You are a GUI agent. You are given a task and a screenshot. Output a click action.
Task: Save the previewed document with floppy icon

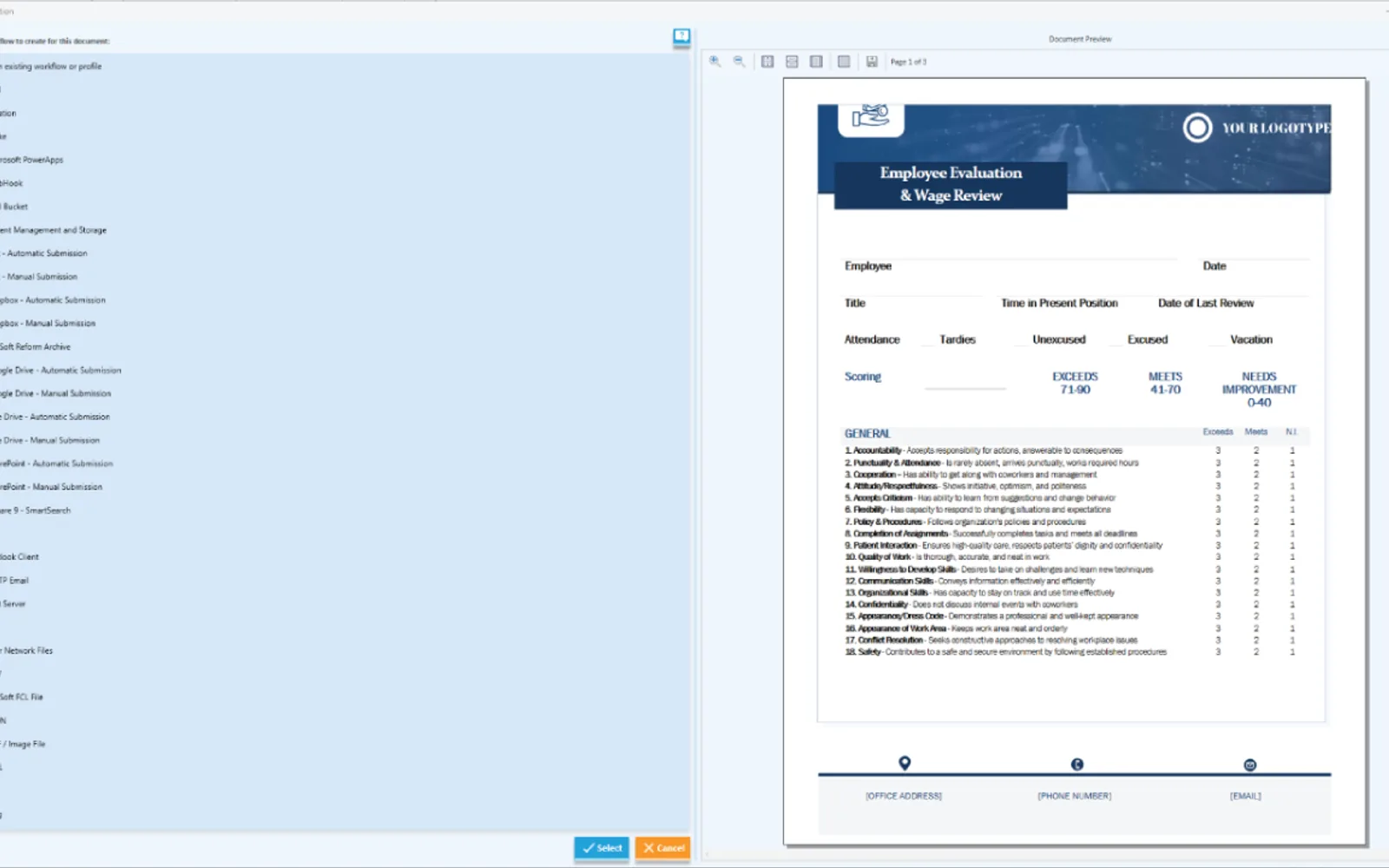(x=872, y=62)
